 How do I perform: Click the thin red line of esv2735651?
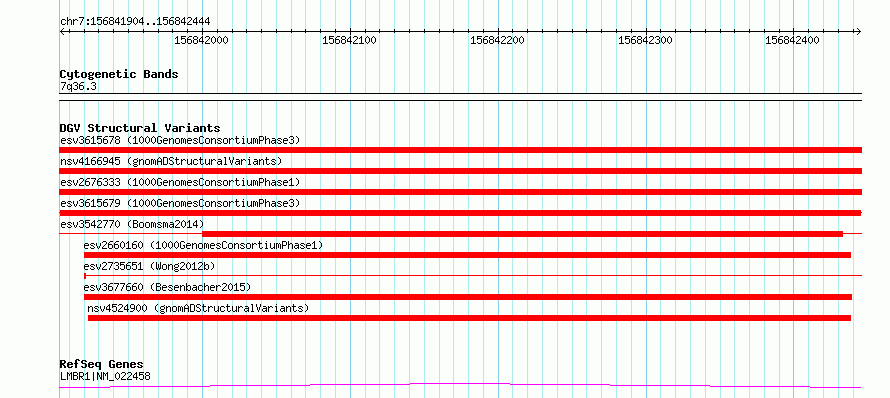point(473,276)
